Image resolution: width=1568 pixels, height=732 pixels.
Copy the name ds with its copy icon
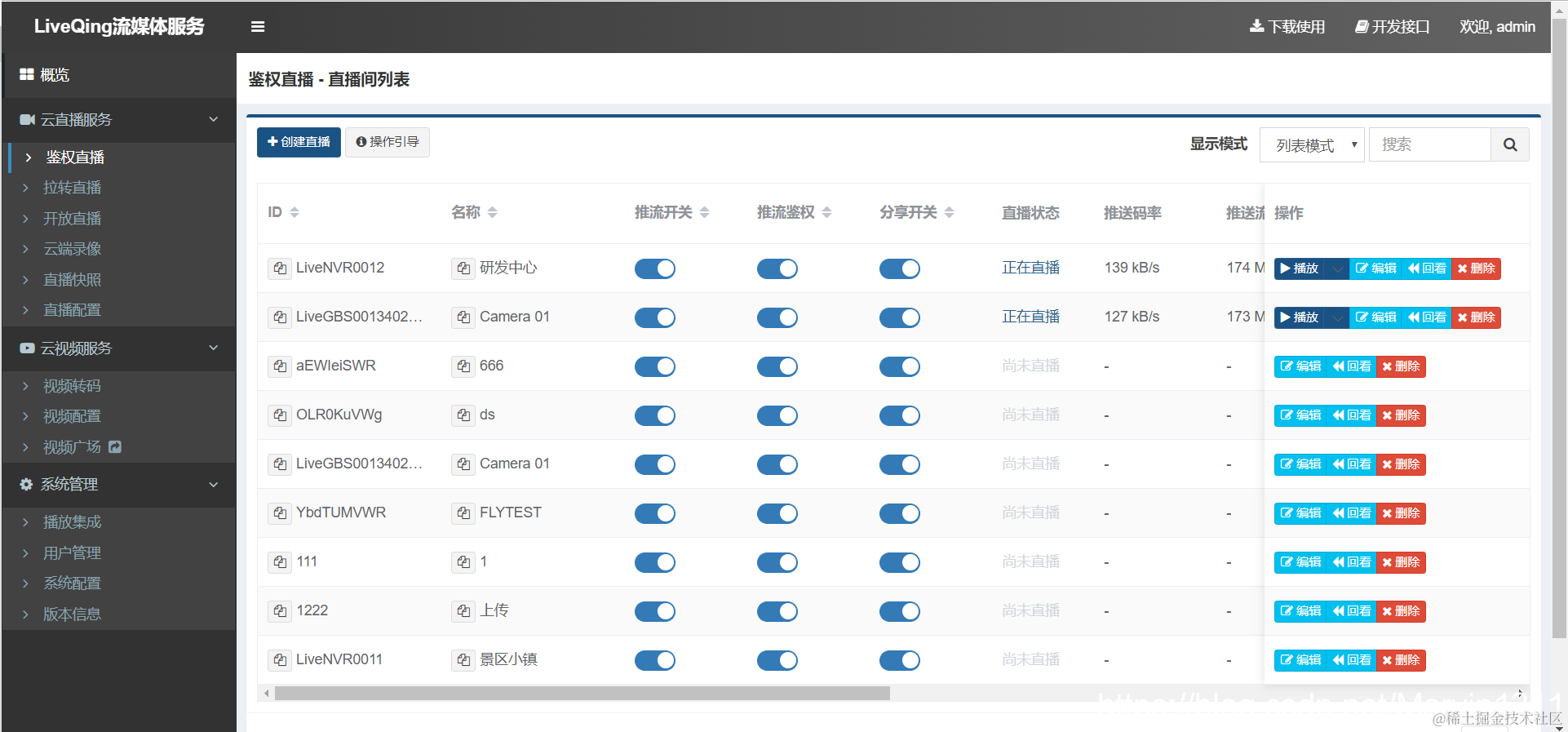pos(463,415)
